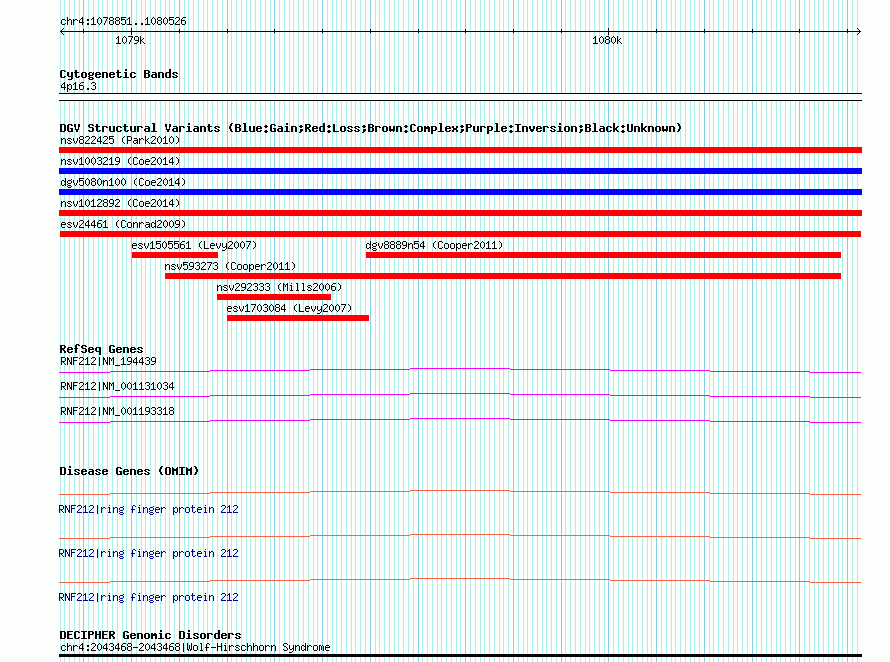This screenshot has height=662, width=890.
Task: Click the DGV Structural Variants track title
Action: [370, 128]
